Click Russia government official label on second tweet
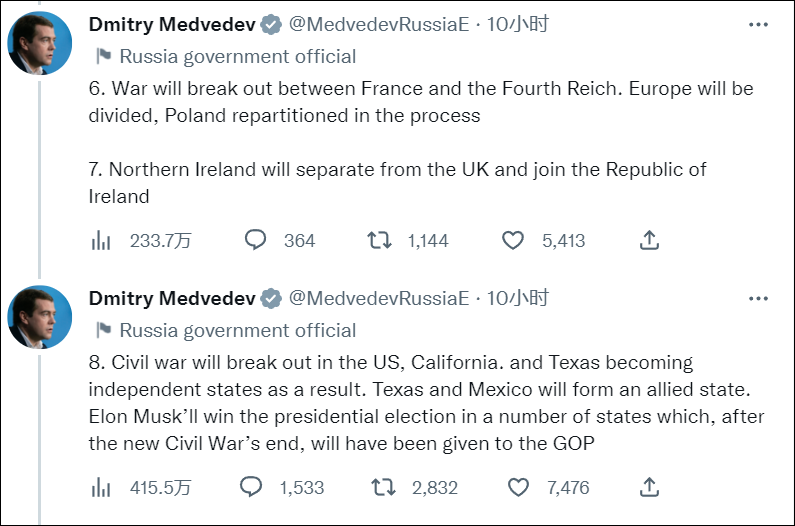The height and width of the screenshot is (526, 795). [x=237, y=330]
